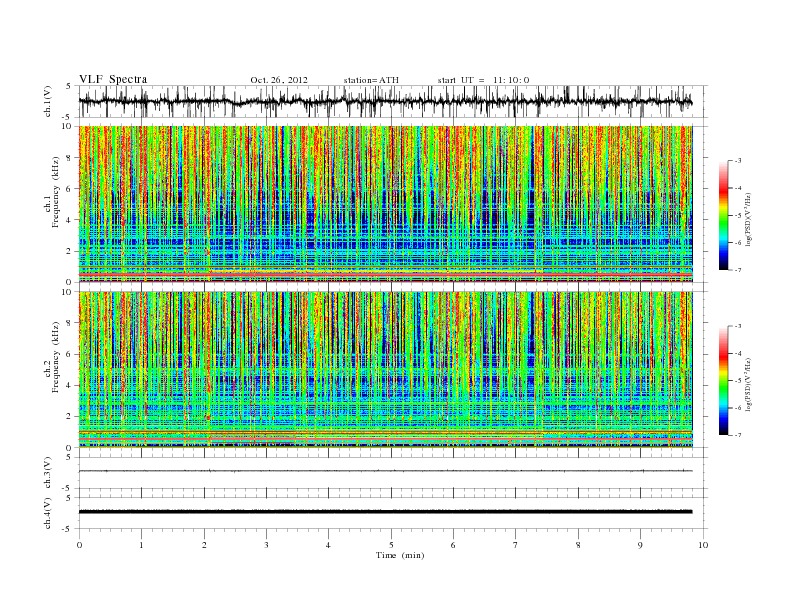Click the "VLF Spectra" plot title

(113, 79)
